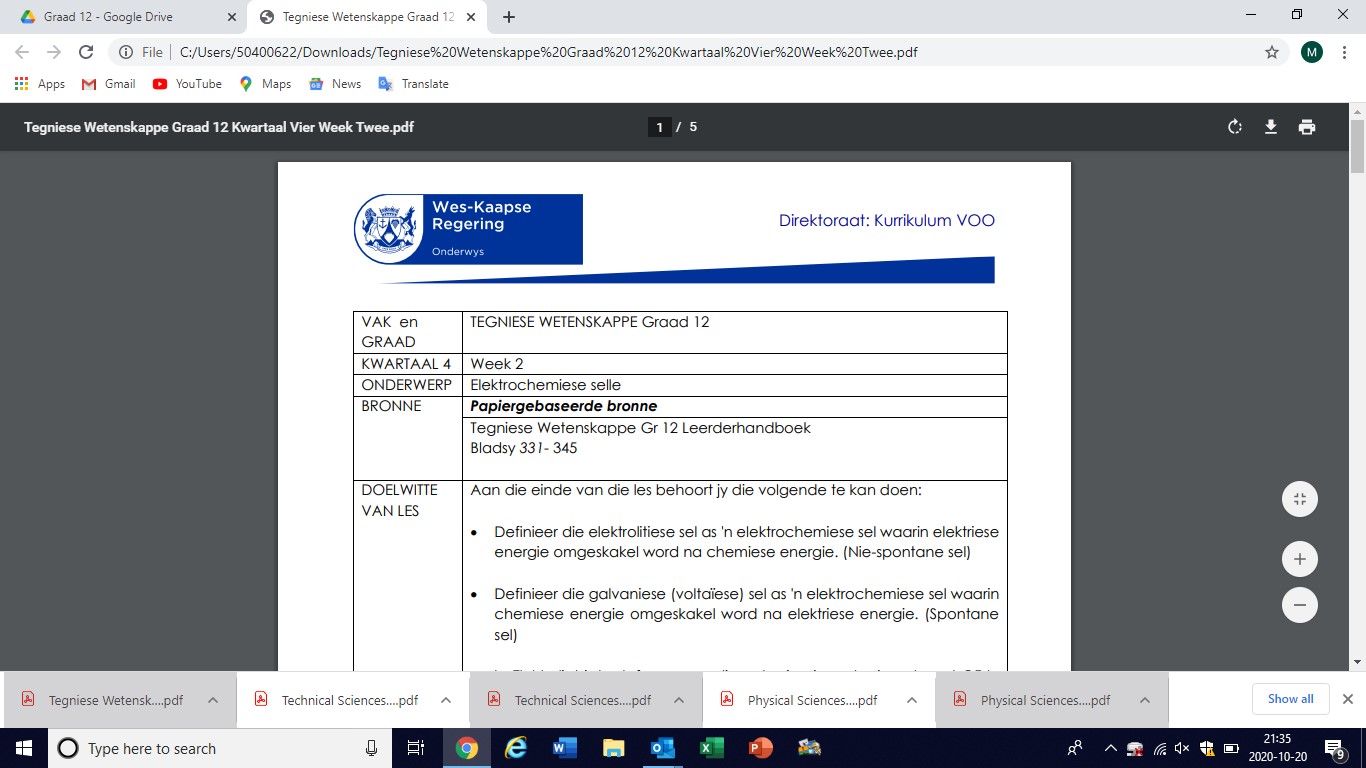Open the Chrome profile avatar M
1366x768 pixels.
click(1312, 52)
